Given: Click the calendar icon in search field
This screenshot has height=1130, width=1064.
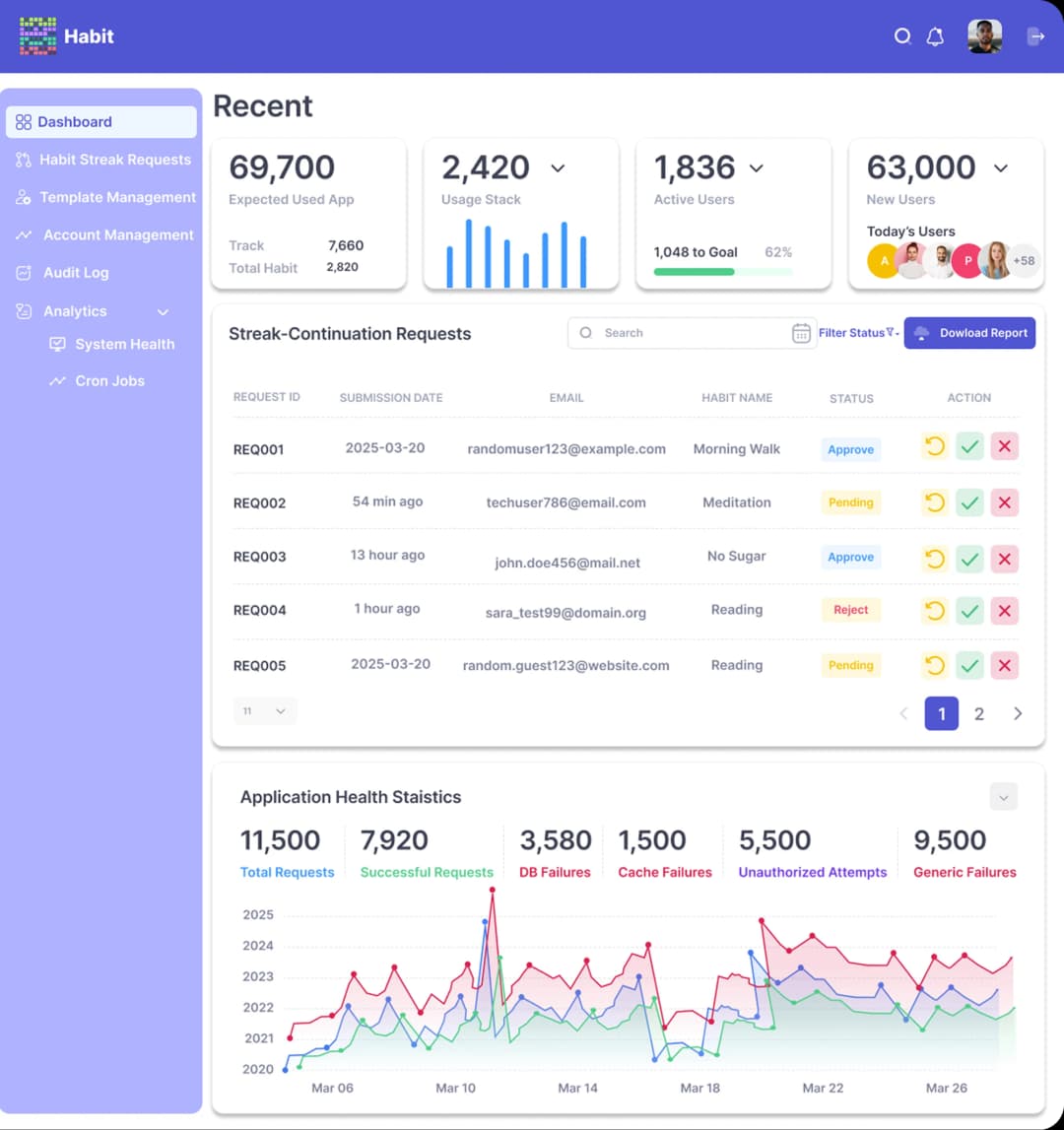Looking at the screenshot, I should [801, 333].
